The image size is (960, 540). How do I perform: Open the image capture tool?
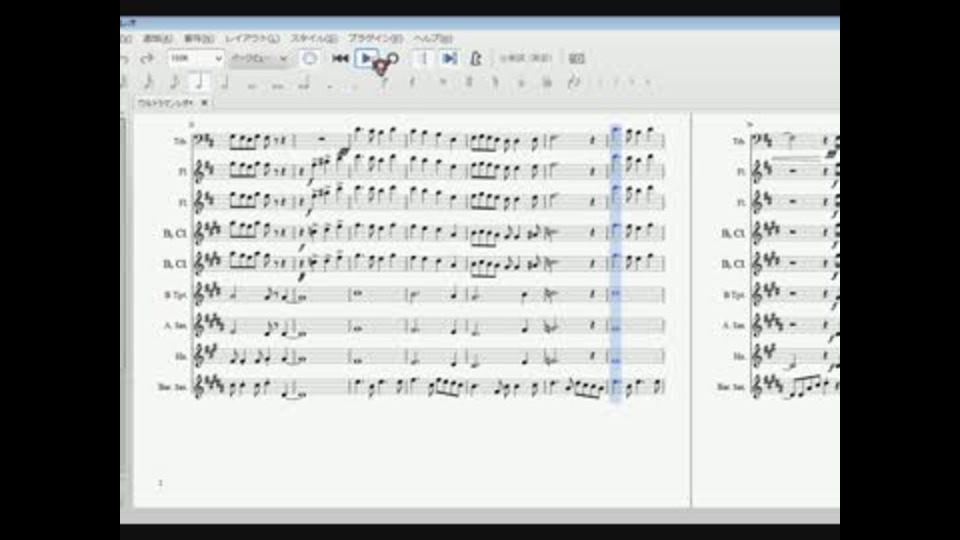[x=577, y=58]
